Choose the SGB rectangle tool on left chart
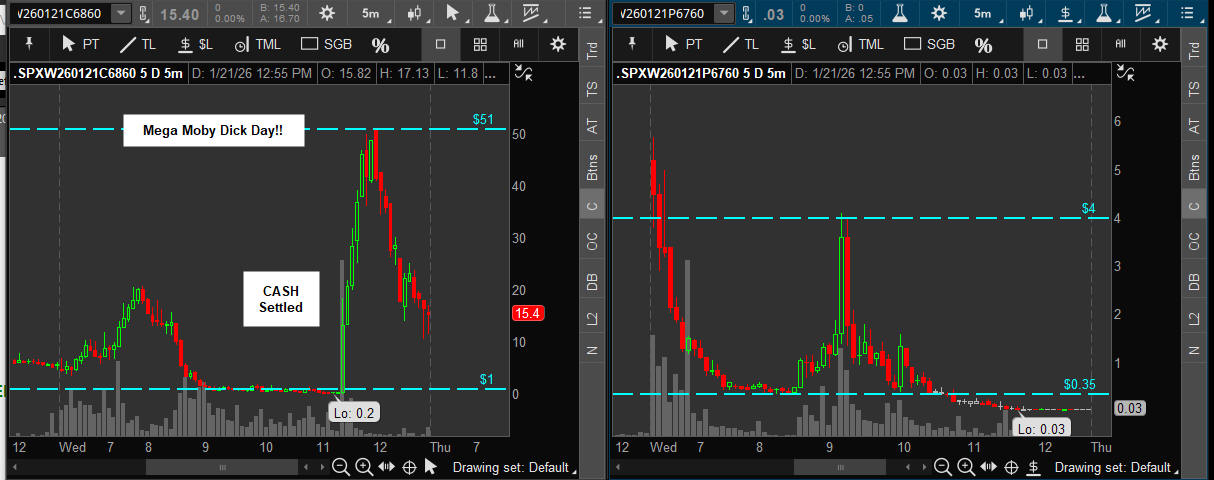1214x480 pixels. tap(327, 45)
